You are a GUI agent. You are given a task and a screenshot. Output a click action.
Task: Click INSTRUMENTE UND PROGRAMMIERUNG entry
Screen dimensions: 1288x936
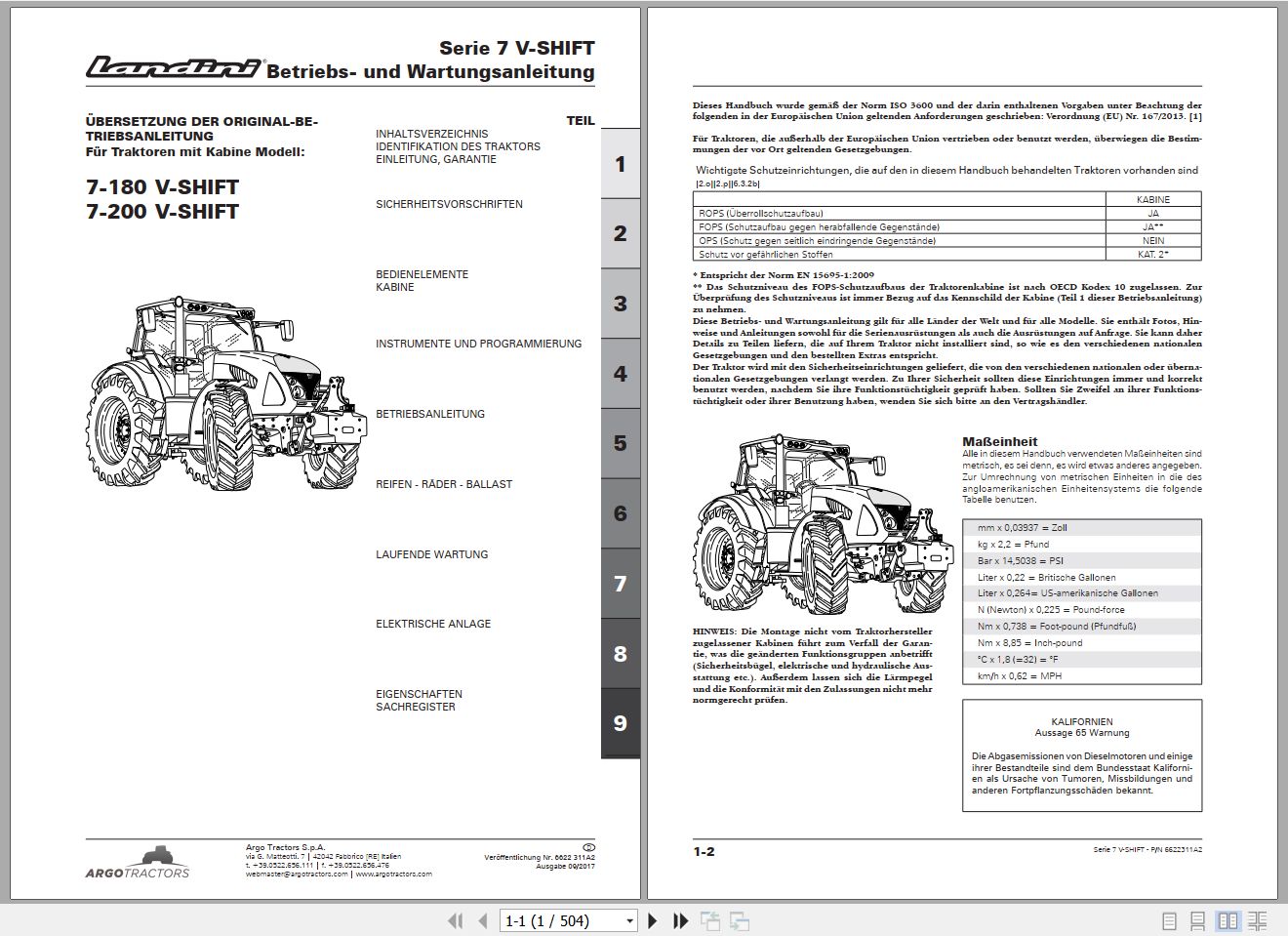[x=478, y=344]
